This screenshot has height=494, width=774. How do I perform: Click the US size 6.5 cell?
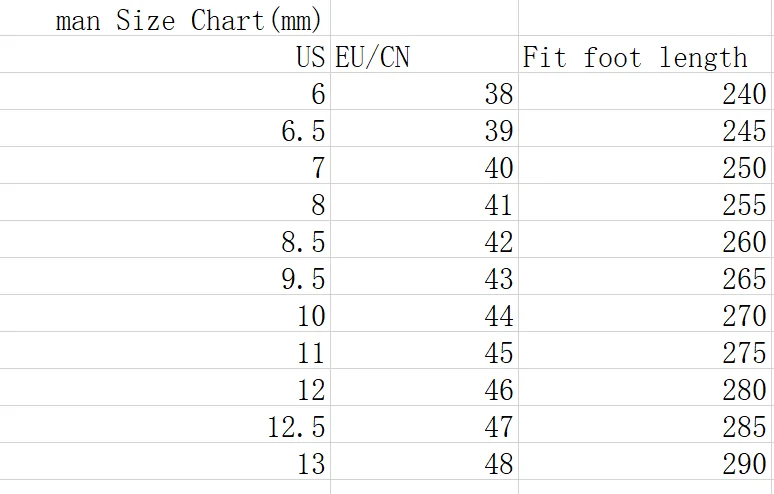tap(165, 128)
